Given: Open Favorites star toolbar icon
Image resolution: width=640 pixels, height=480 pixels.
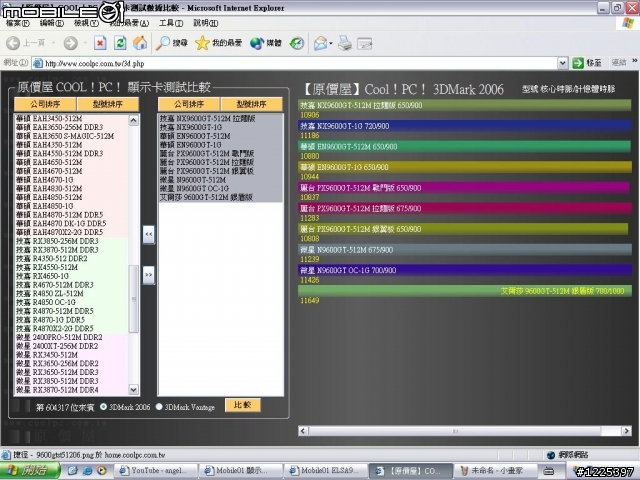Looking at the screenshot, I should tap(202, 43).
